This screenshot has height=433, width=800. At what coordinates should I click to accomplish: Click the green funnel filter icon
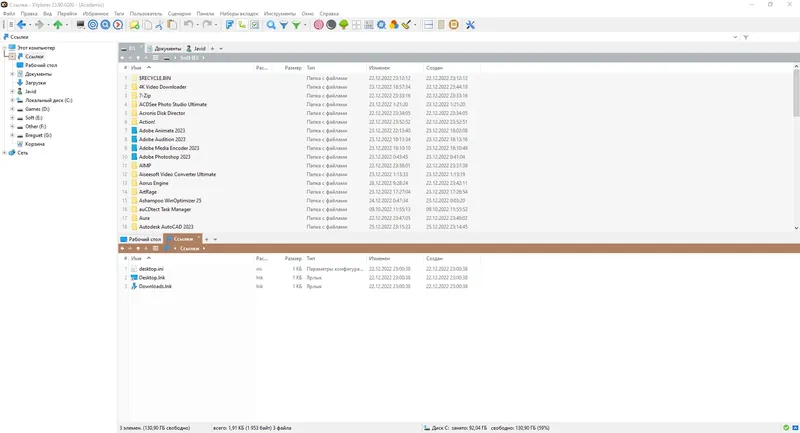coord(296,24)
